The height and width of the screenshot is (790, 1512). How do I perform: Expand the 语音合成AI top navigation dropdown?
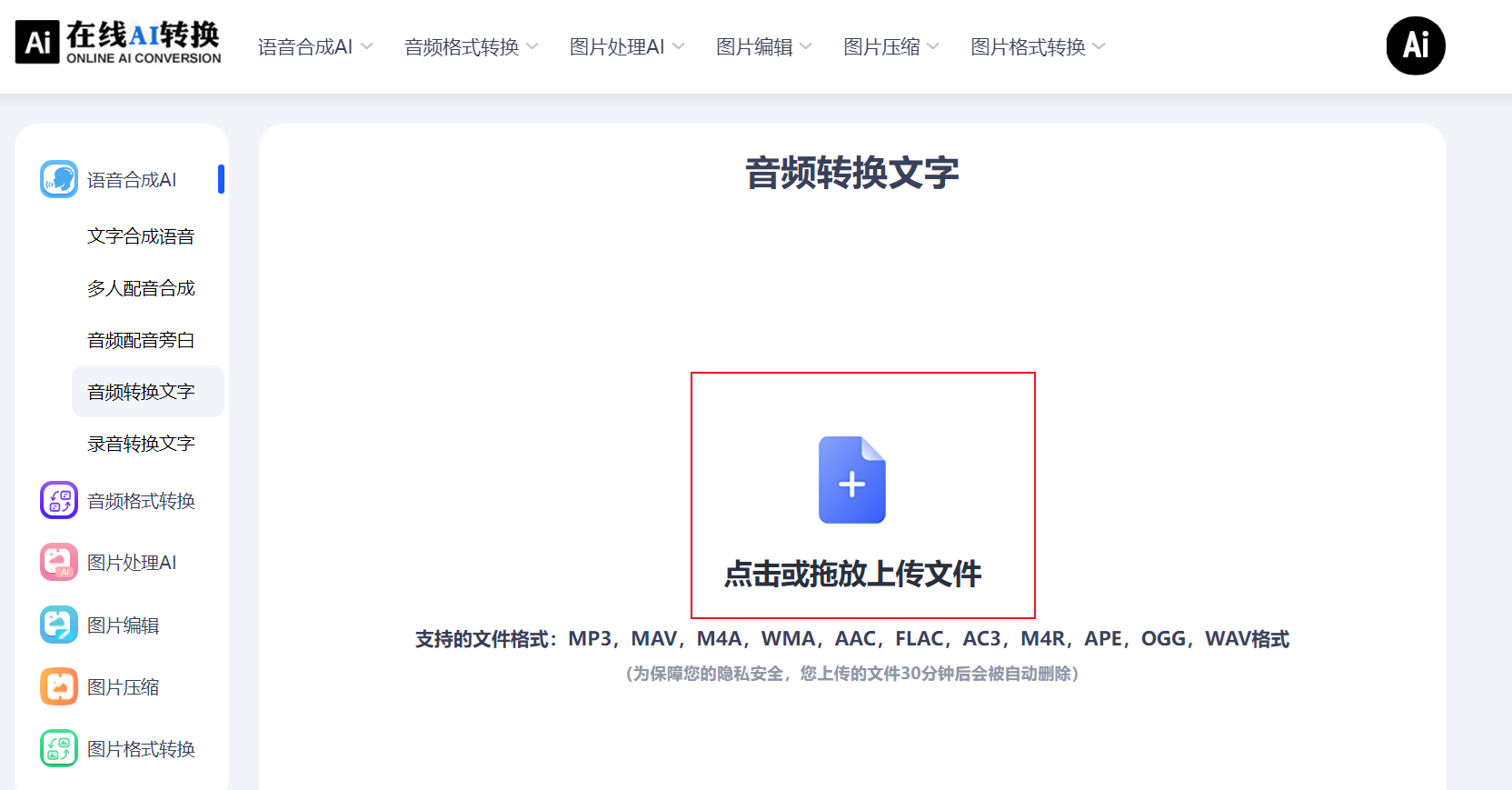tap(314, 46)
